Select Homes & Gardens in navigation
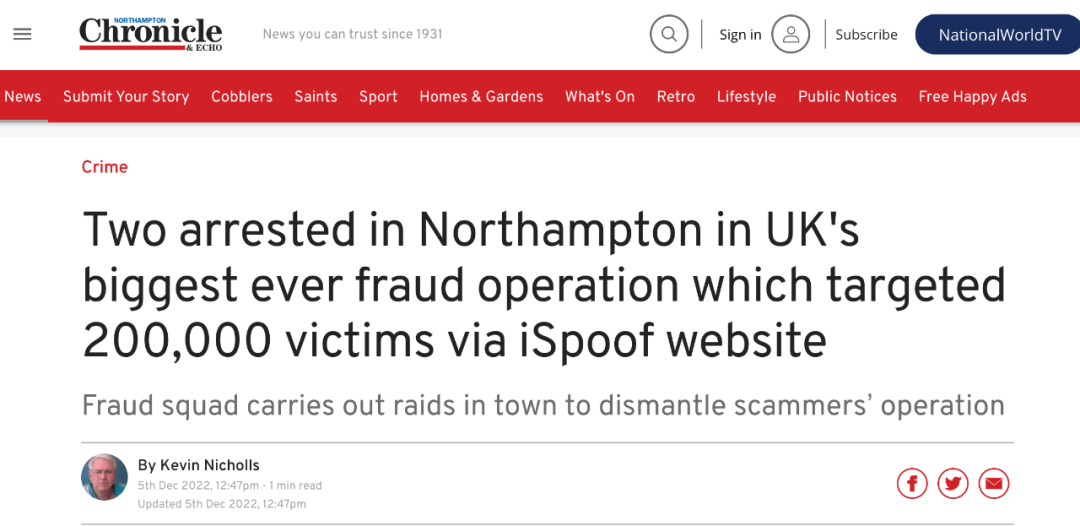 click(481, 96)
